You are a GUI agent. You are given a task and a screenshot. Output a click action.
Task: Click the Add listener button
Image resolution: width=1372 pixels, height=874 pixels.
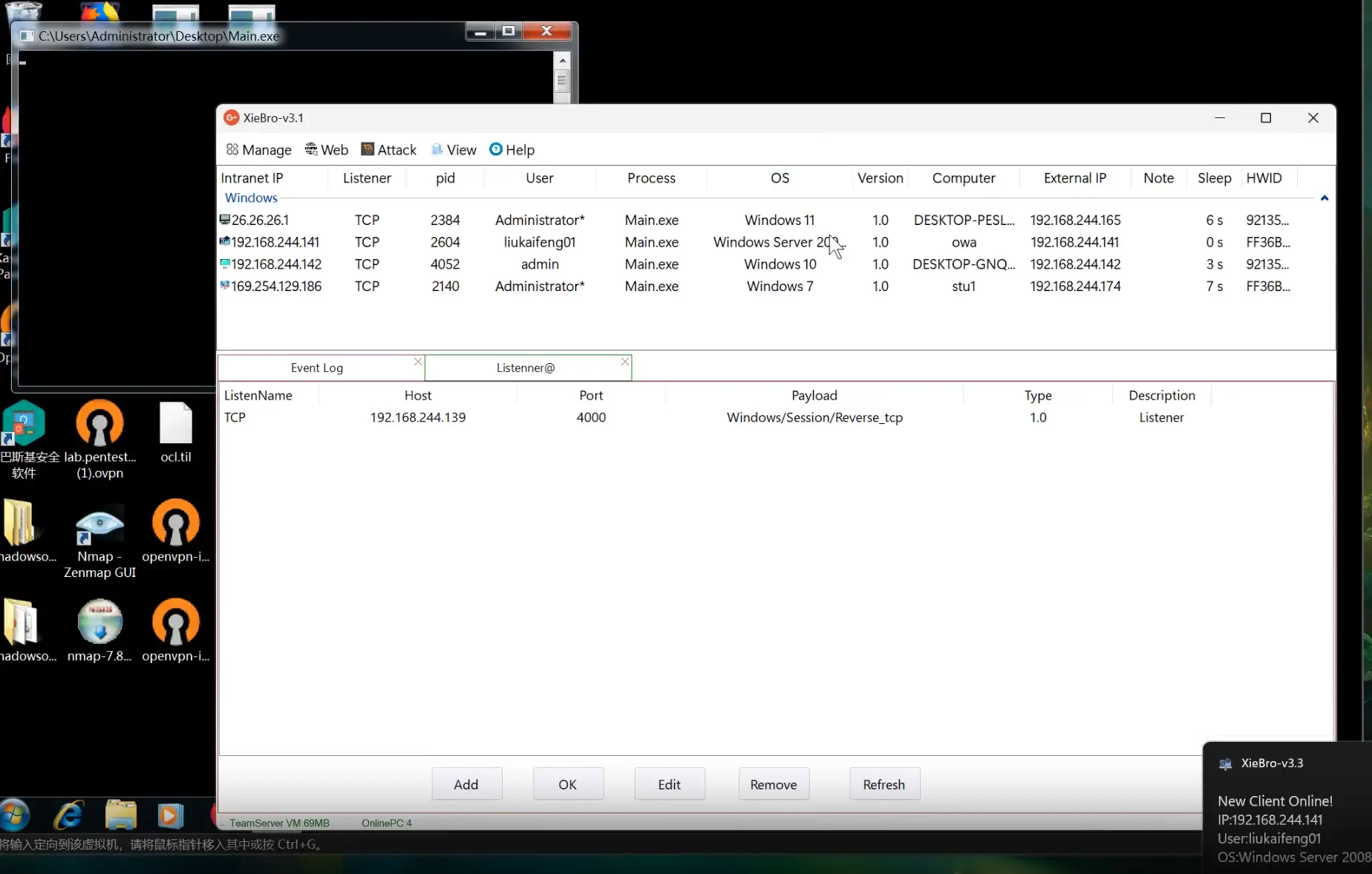(466, 784)
